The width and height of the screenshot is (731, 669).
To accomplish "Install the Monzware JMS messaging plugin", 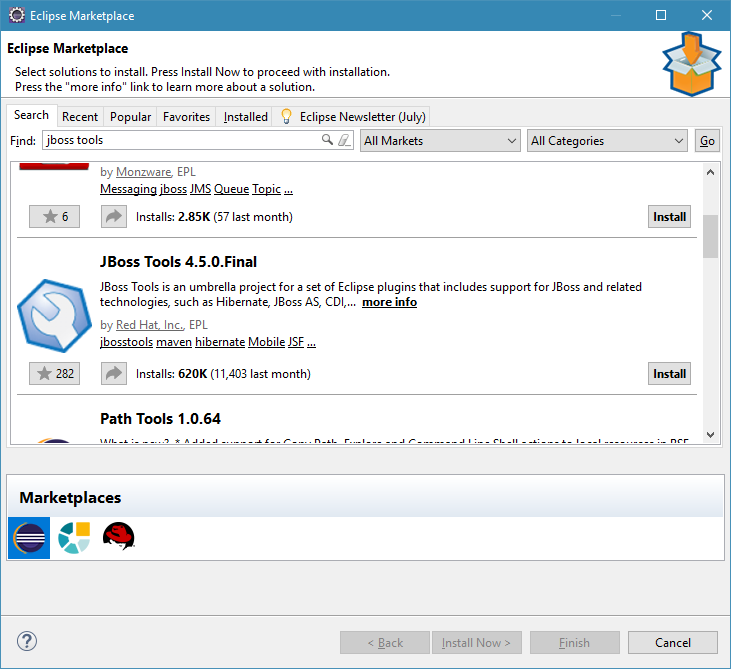I will pos(669,216).
